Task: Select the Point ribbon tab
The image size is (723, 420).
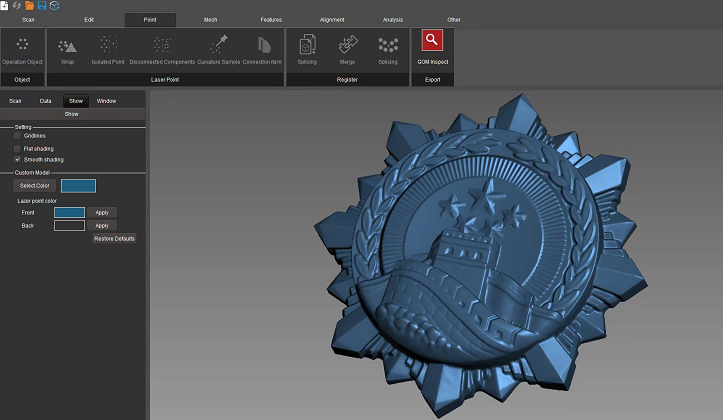Action: point(150,20)
